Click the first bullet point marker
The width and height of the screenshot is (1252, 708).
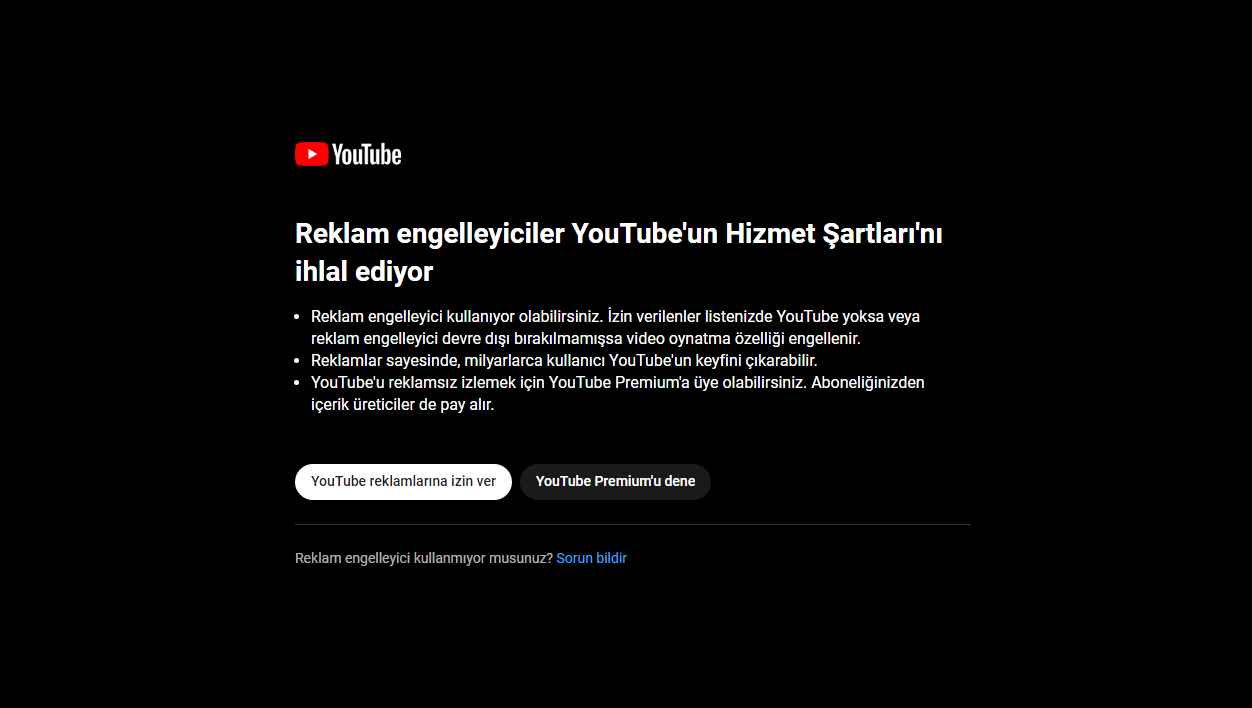(x=297, y=317)
